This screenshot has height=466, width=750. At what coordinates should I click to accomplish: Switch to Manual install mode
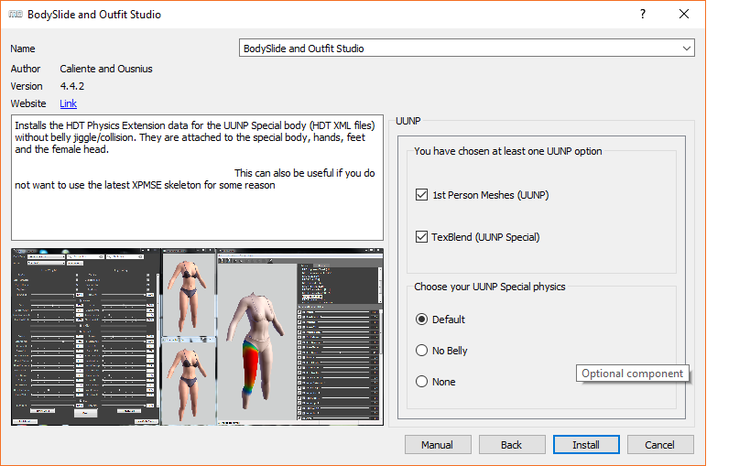438,444
